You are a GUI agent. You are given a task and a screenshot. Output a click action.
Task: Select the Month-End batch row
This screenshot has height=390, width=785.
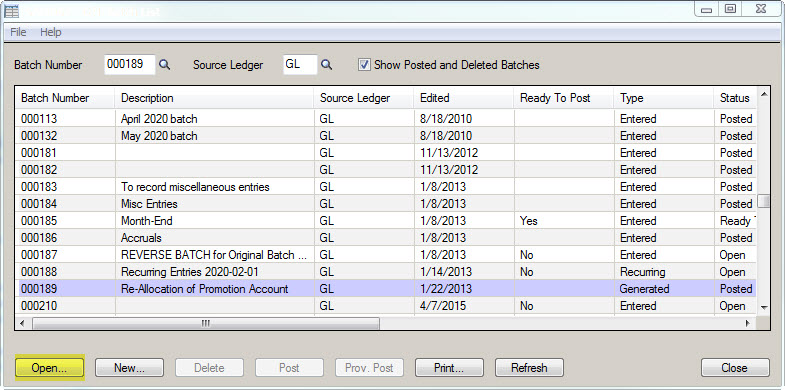pos(386,221)
